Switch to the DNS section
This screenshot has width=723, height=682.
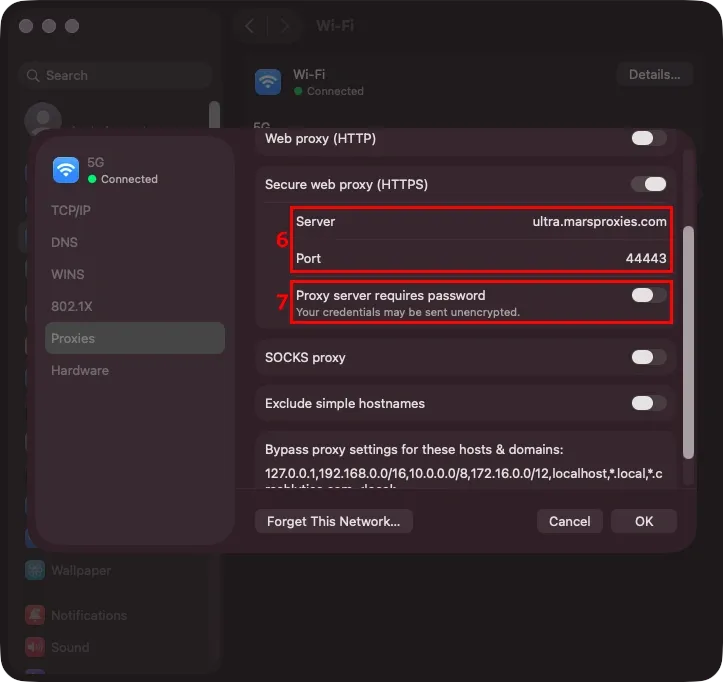64,243
